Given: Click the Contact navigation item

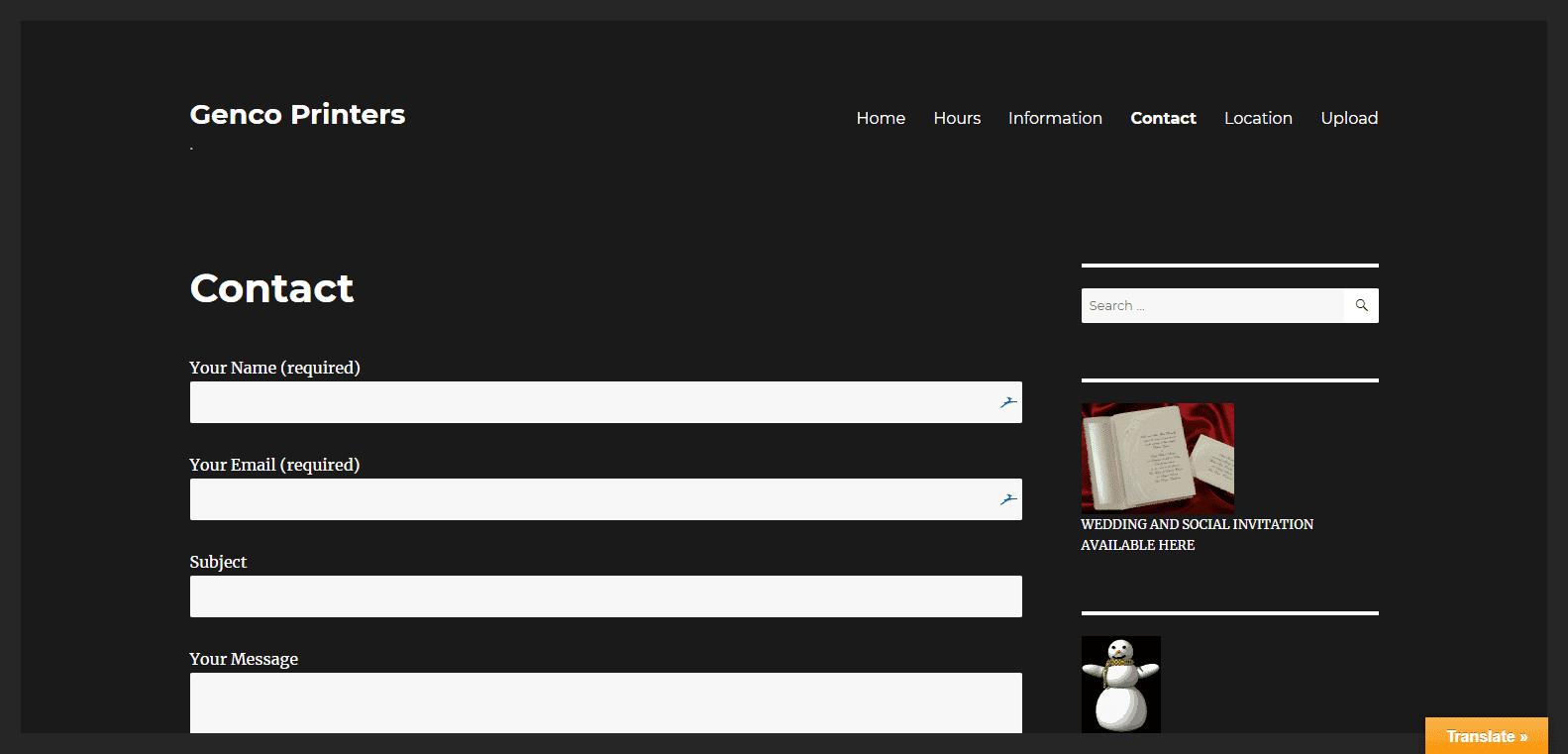Looking at the screenshot, I should tap(1163, 118).
